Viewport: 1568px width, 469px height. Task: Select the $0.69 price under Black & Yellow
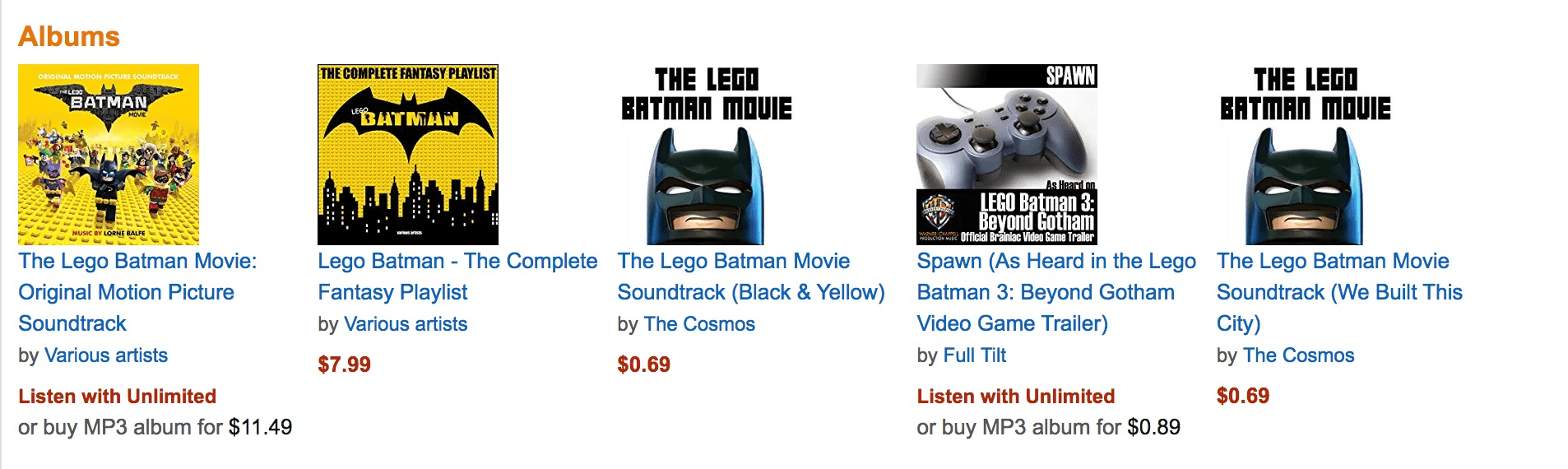(644, 365)
